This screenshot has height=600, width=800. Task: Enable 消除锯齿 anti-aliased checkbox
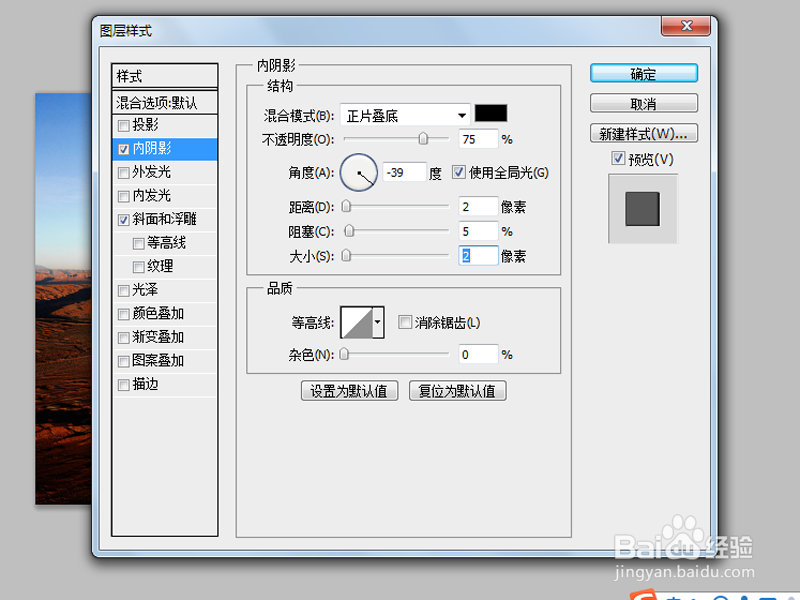tap(405, 322)
